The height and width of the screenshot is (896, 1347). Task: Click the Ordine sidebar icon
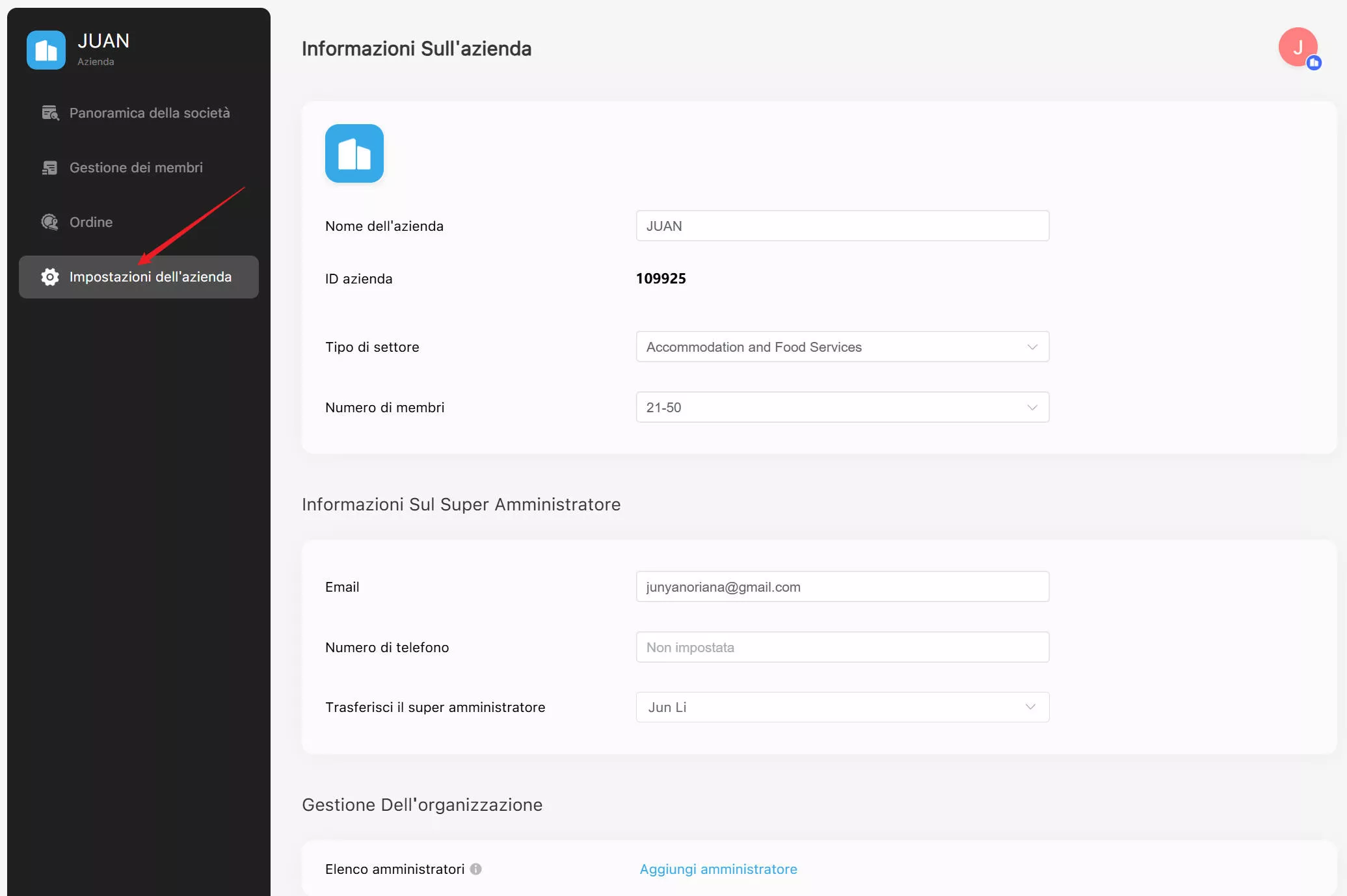[50, 222]
